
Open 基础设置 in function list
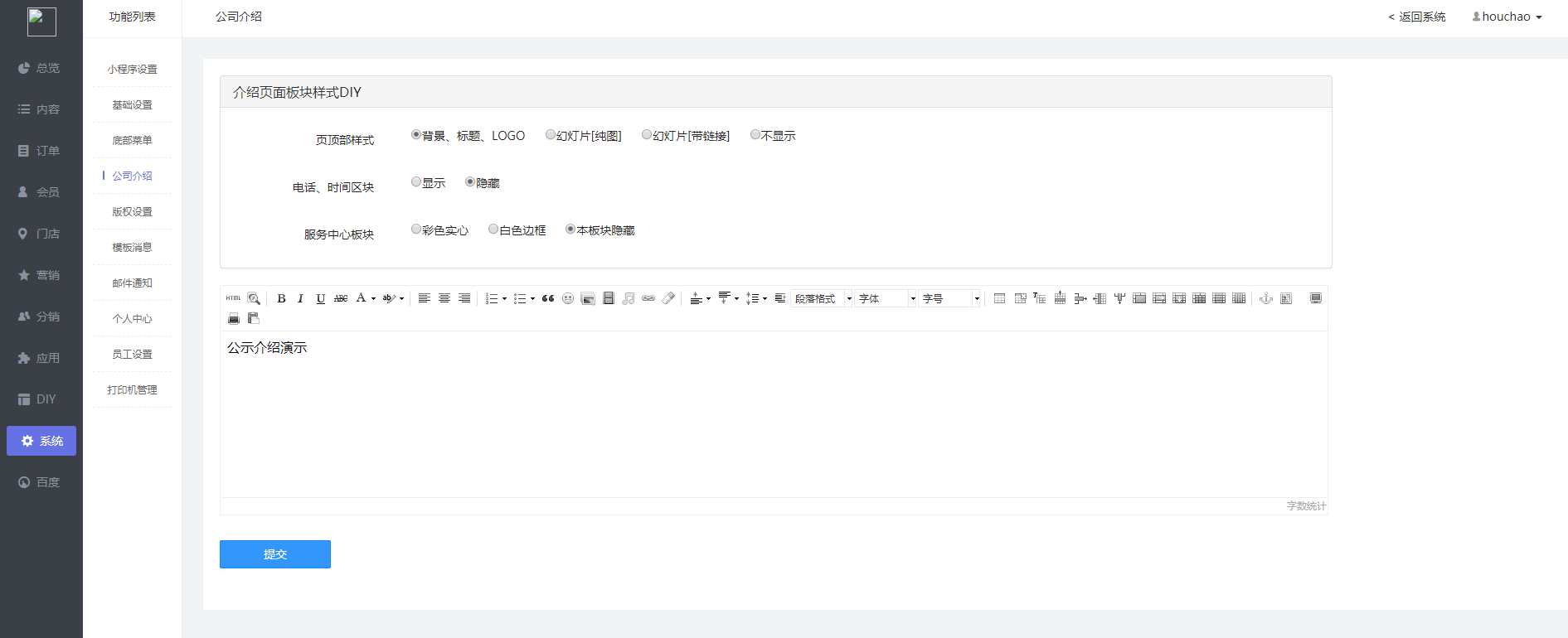(132, 105)
